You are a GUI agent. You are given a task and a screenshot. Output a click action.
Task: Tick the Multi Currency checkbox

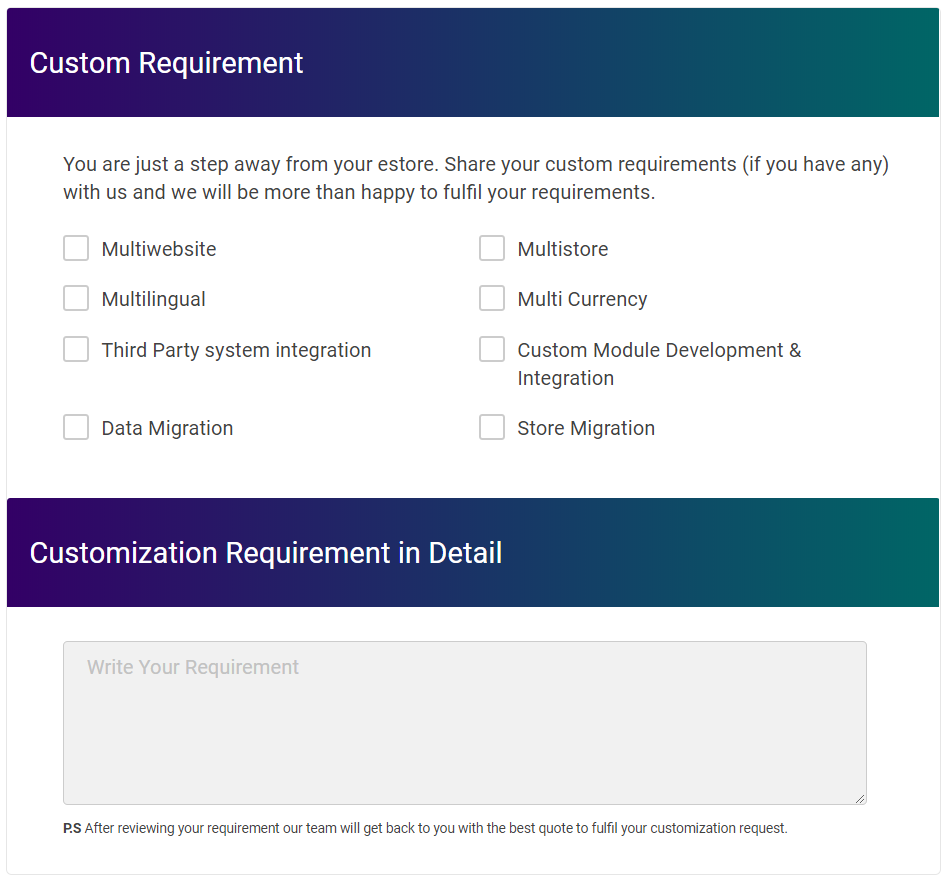pos(492,298)
